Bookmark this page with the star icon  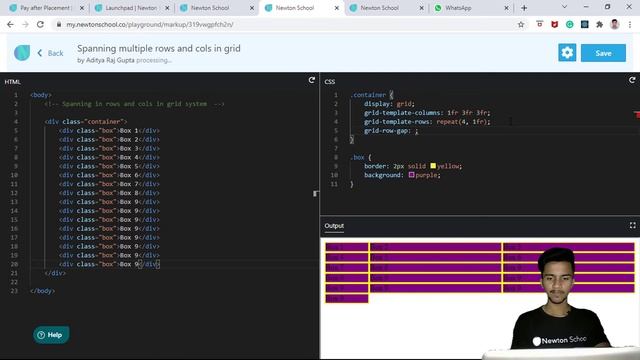click(521, 24)
